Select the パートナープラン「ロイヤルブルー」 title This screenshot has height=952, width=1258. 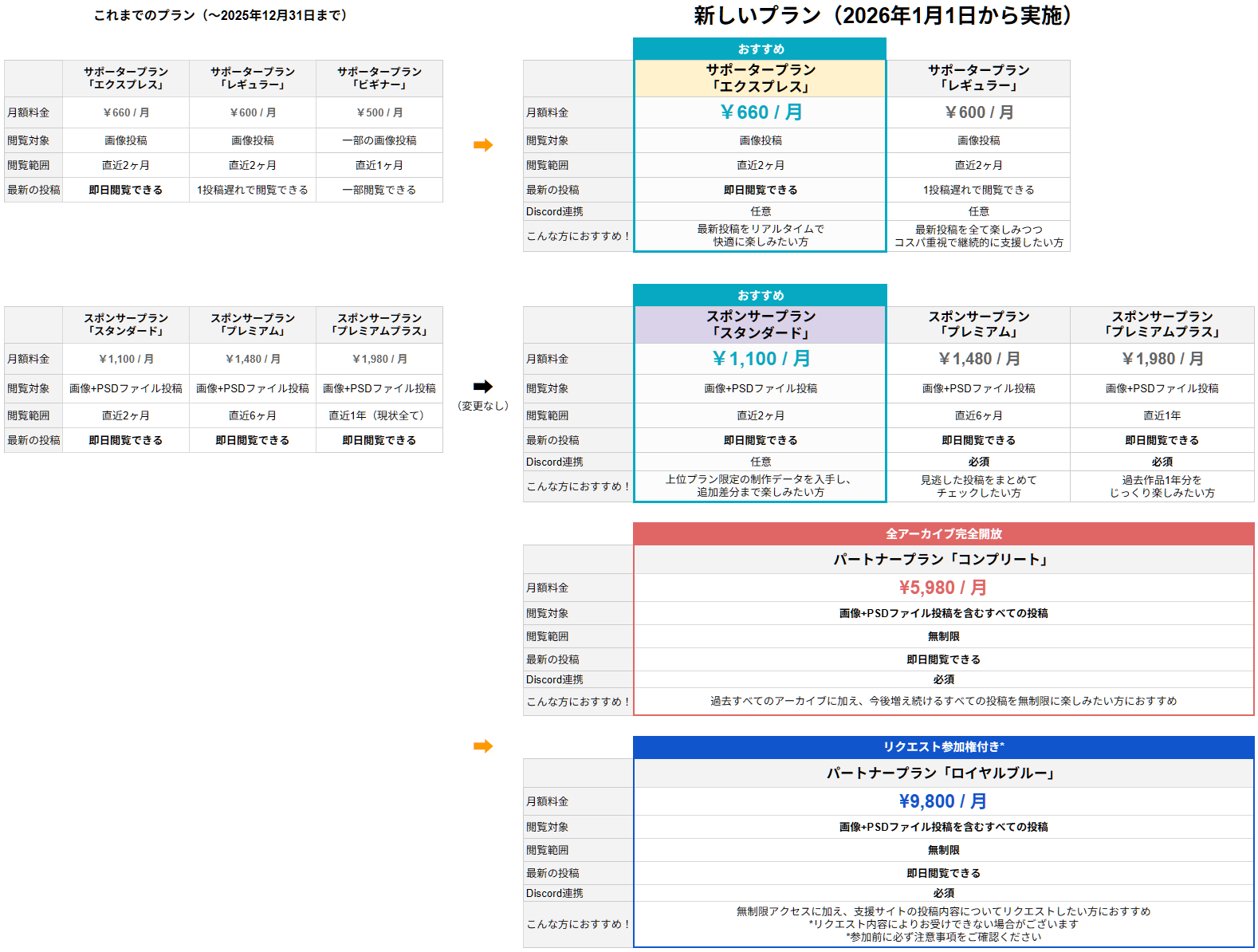coord(943,773)
